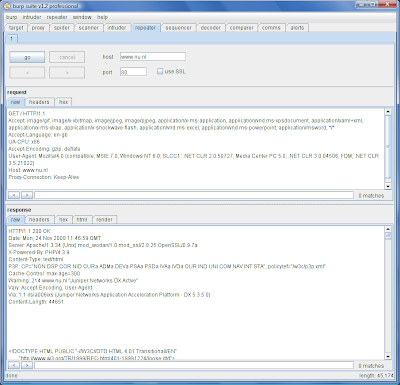
Task: Click the Accept-Language: en-gb header line
Action: pyautogui.click(x=38, y=135)
